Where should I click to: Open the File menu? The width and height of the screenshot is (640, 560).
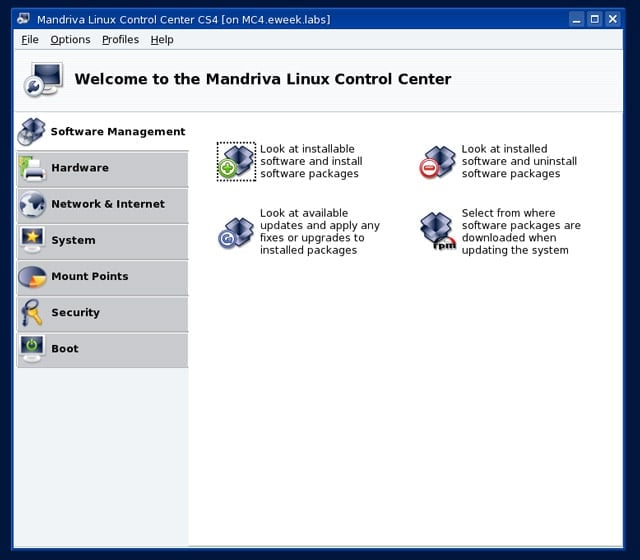tap(30, 40)
